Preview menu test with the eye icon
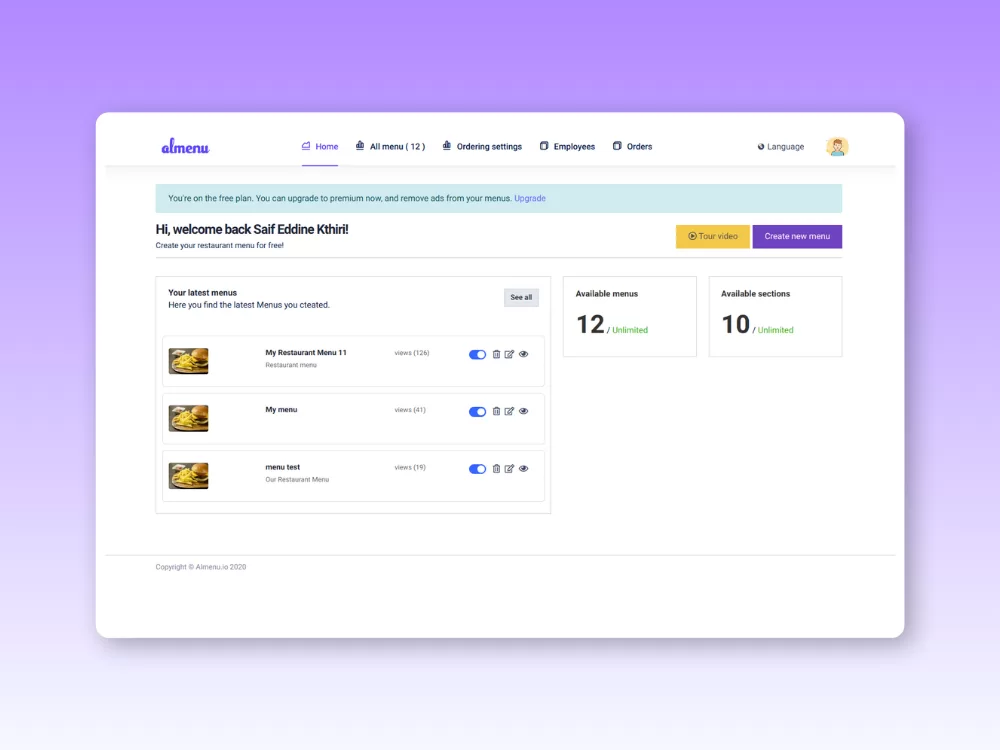1000x750 pixels. click(523, 468)
